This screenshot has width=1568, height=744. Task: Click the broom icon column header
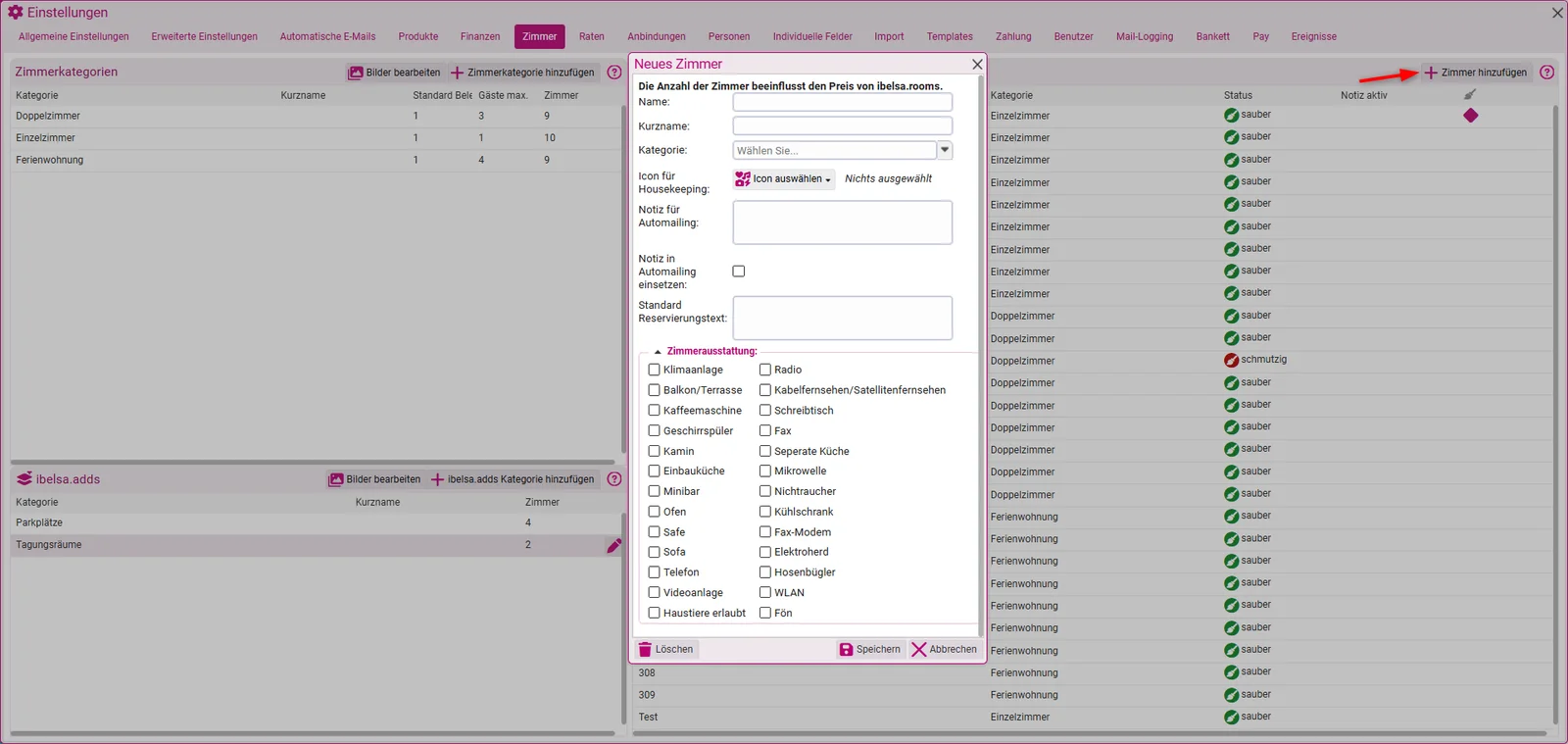tap(1469, 95)
